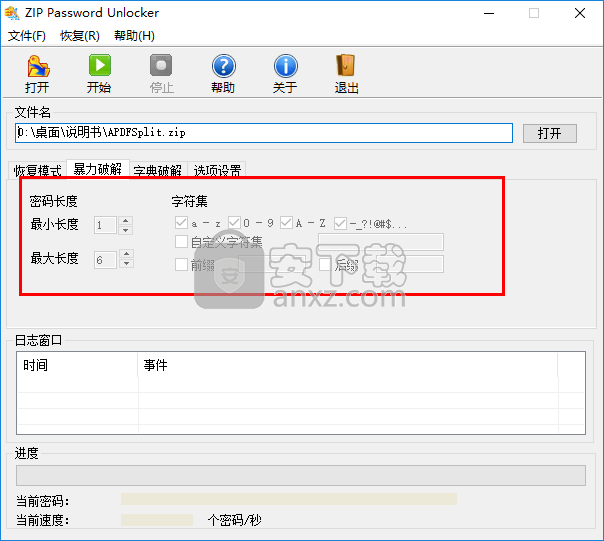
Task: Click the ZIP Password Unlocker title bar icon
Action: 12,13
